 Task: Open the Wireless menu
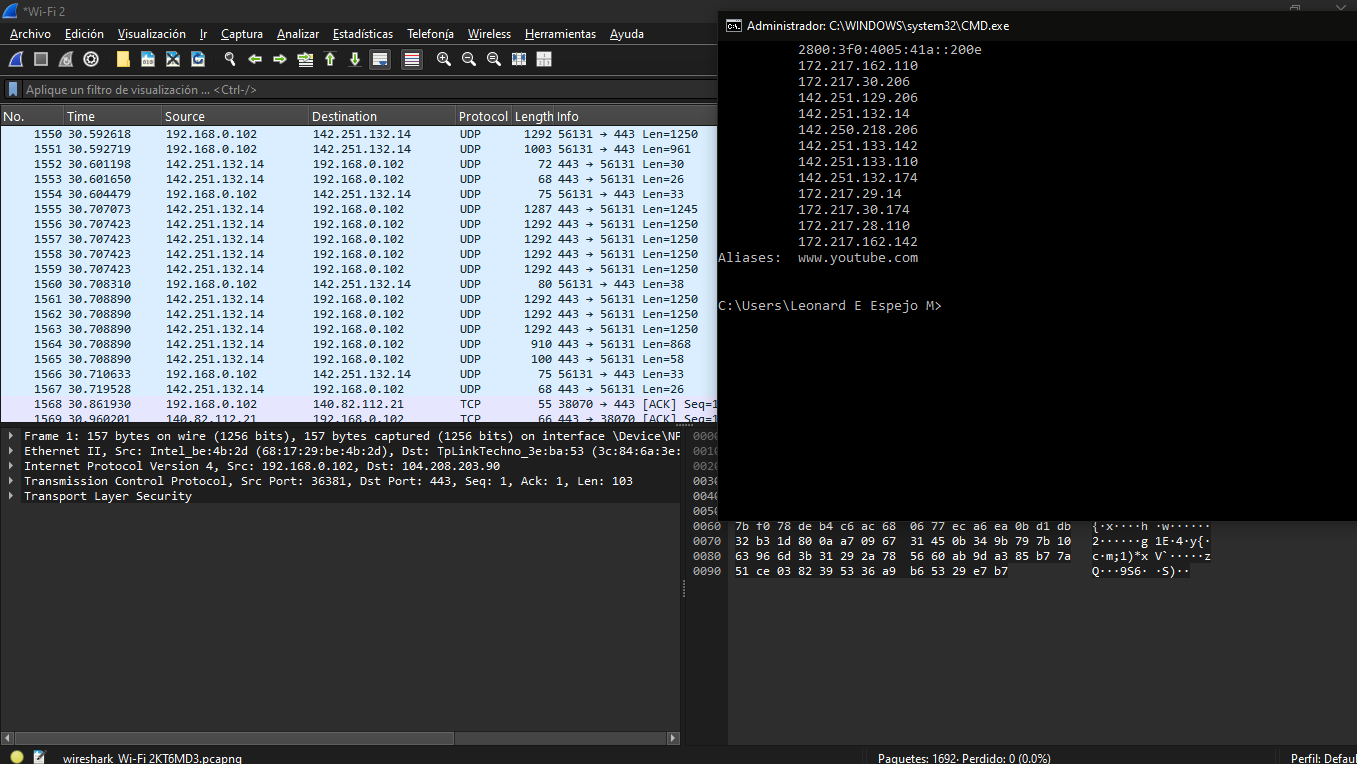[489, 34]
